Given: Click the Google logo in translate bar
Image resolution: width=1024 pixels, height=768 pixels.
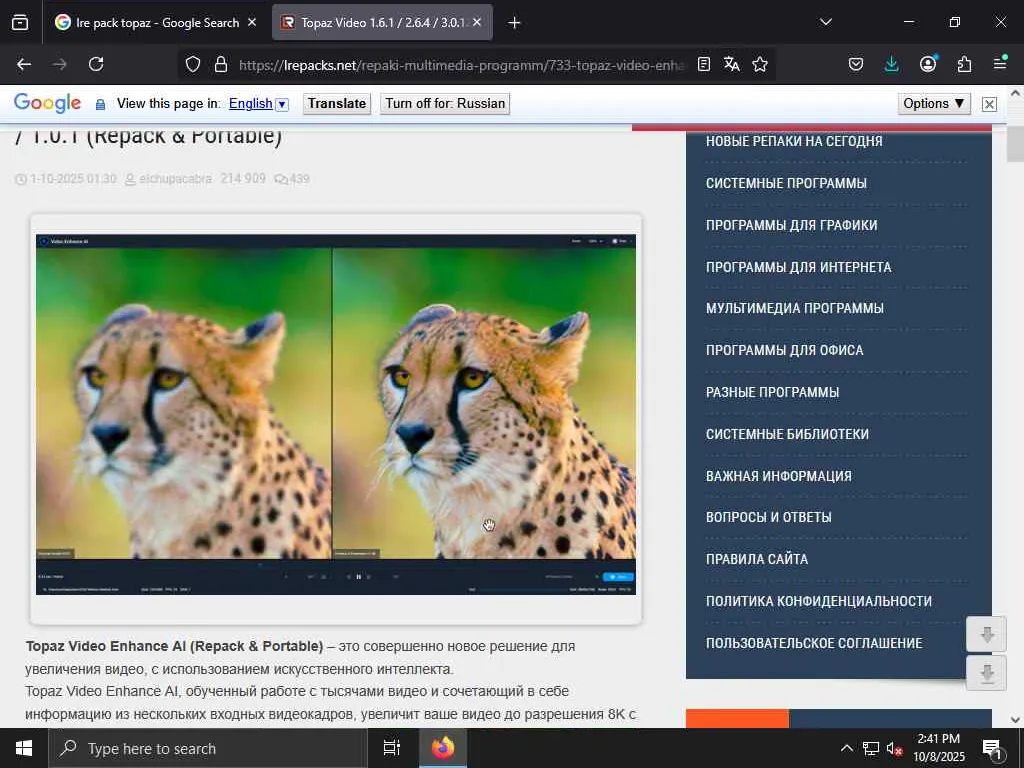Looking at the screenshot, I should click(x=47, y=103).
